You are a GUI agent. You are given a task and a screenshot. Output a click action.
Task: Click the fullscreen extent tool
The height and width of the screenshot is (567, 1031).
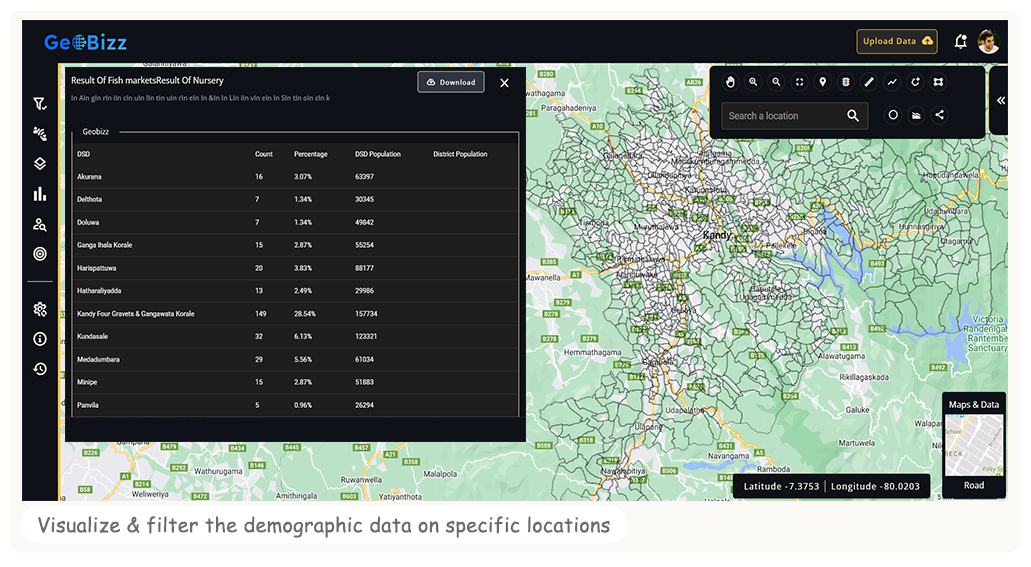tap(800, 82)
